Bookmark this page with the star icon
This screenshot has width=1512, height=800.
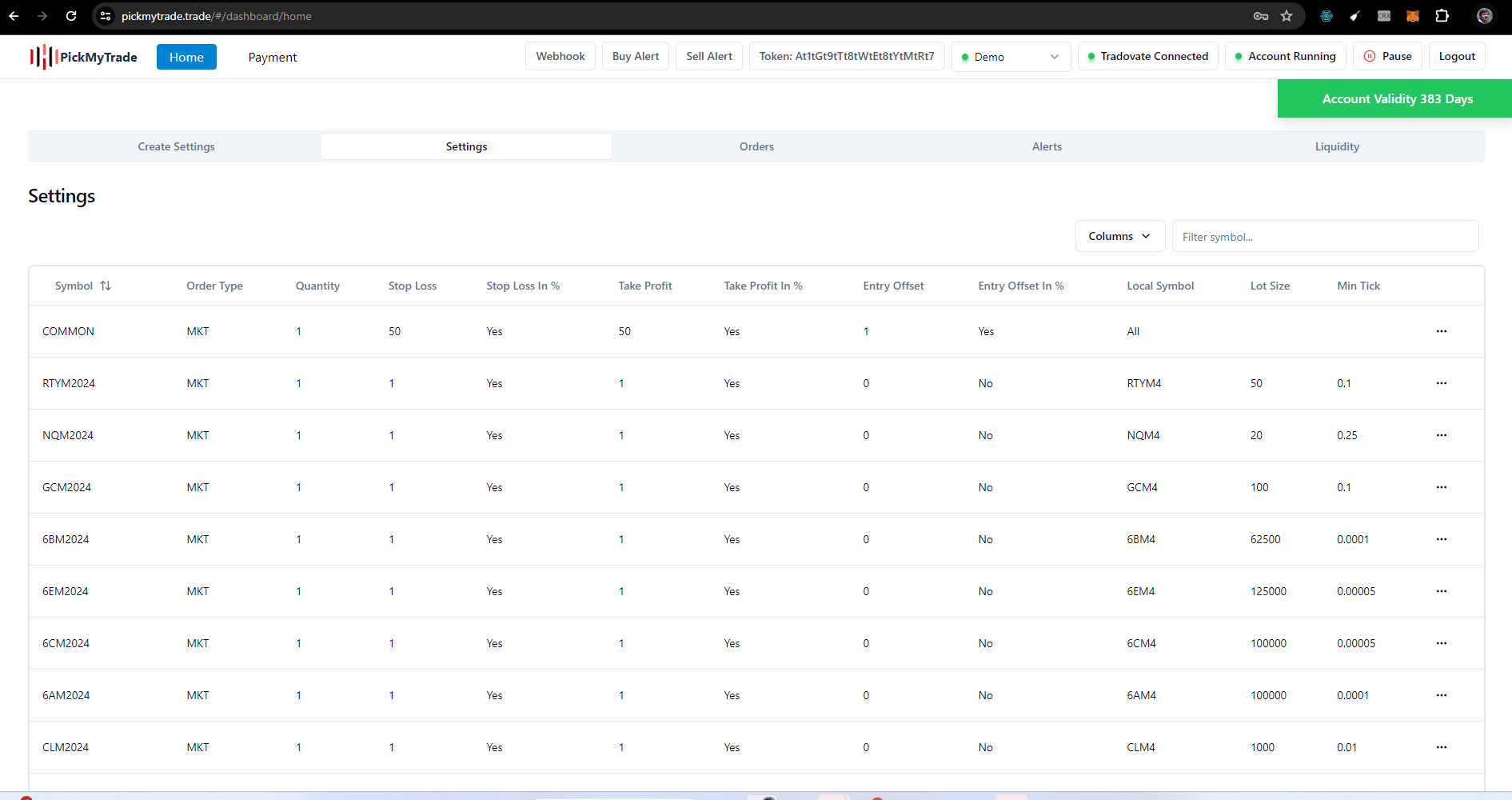click(x=1287, y=16)
